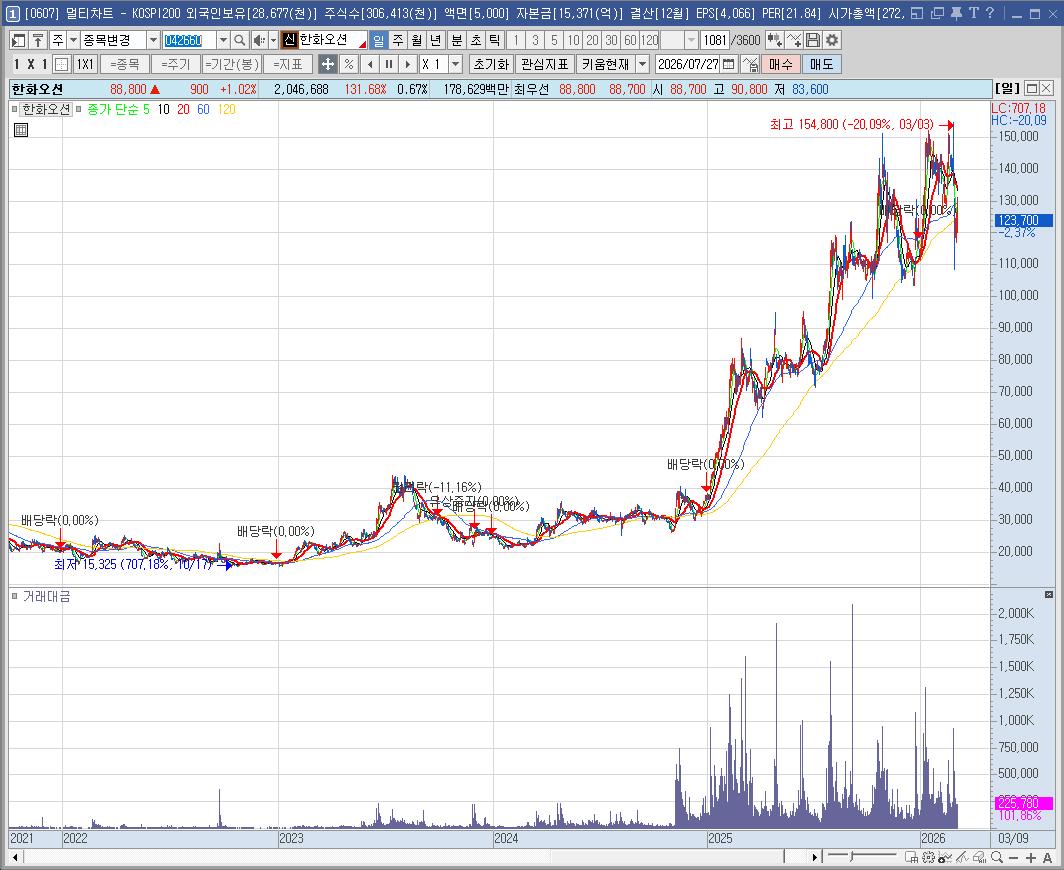The height and width of the screenshot is (870, 1064).
Task: Open chart settings gear icon
Action: pyautogui.click(x=831, y=41)
